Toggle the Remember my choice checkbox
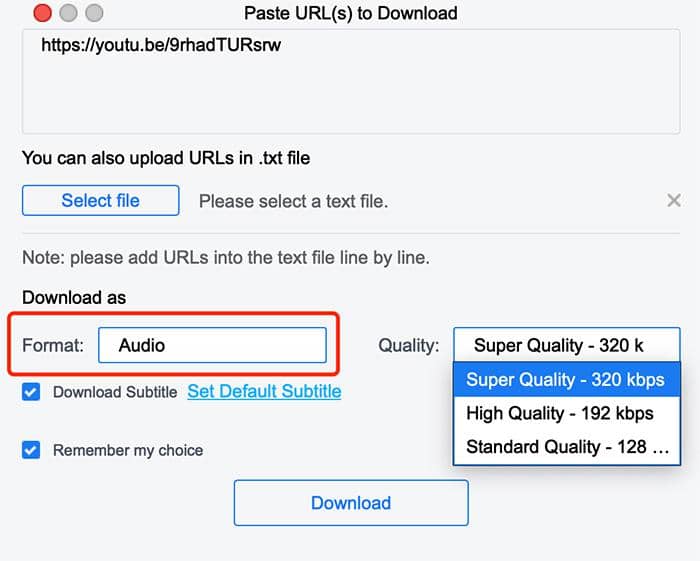700x561 pixels. (x=31, y=450)
